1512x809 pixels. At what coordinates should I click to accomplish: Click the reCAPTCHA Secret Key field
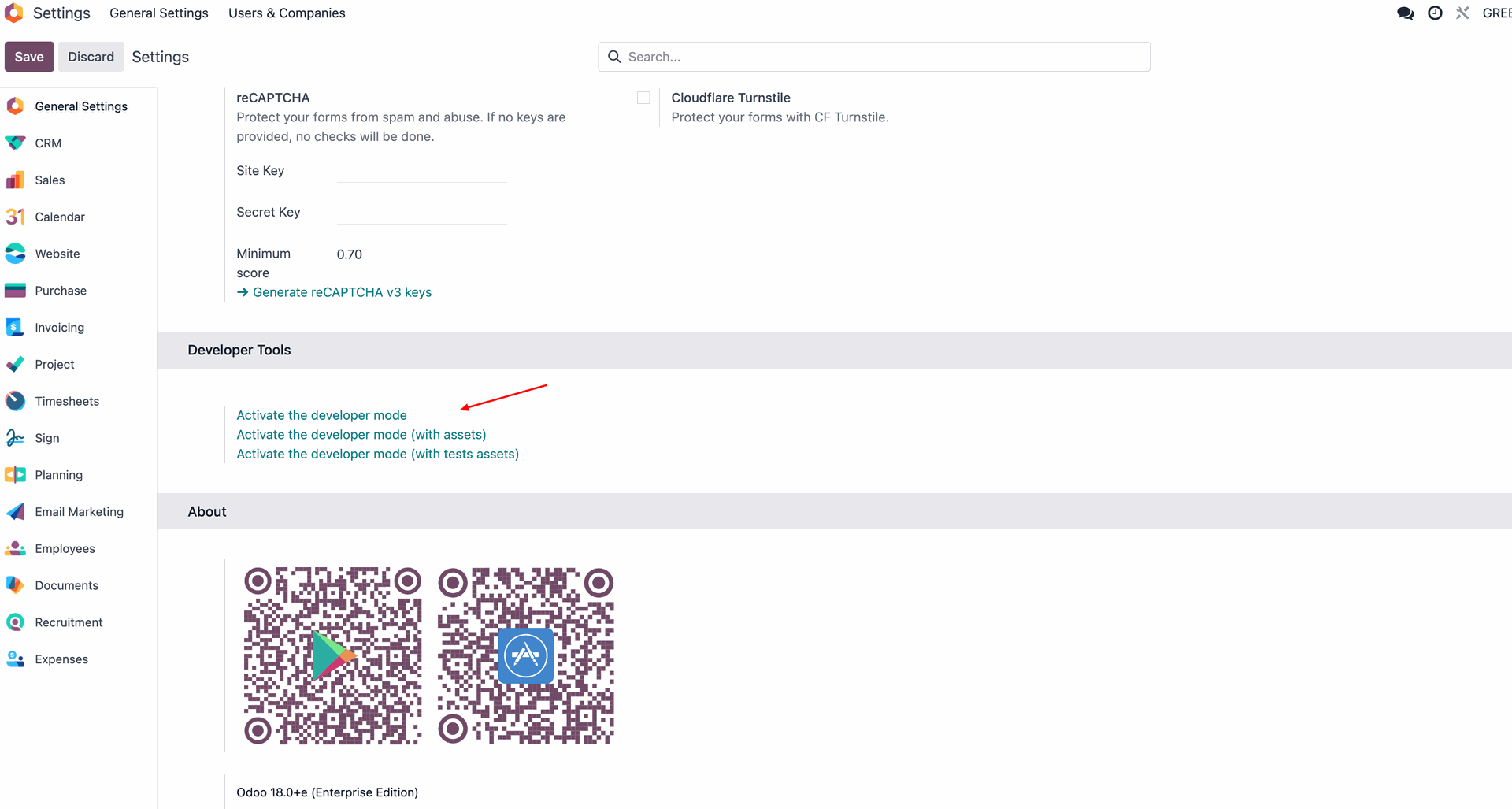421,213
